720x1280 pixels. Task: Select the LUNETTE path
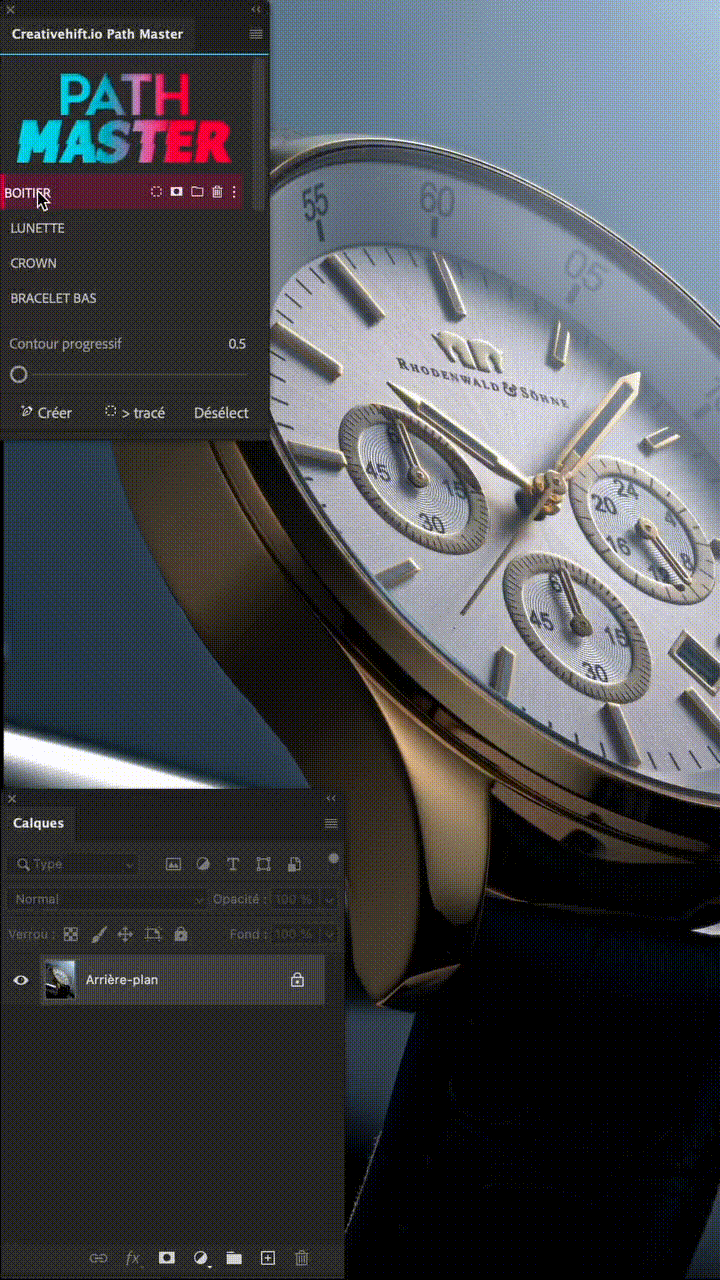(x=37, y=228)
